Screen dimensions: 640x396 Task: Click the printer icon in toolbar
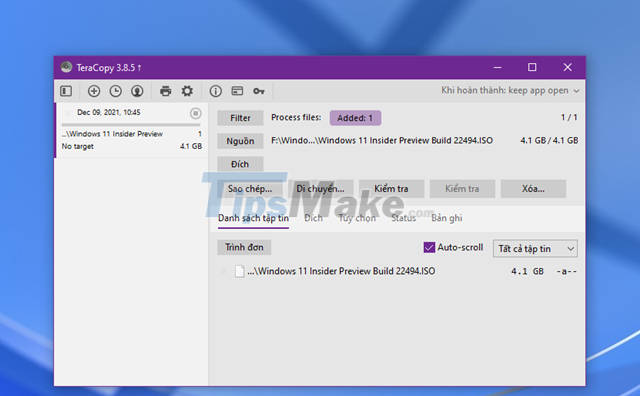[165, 91]
